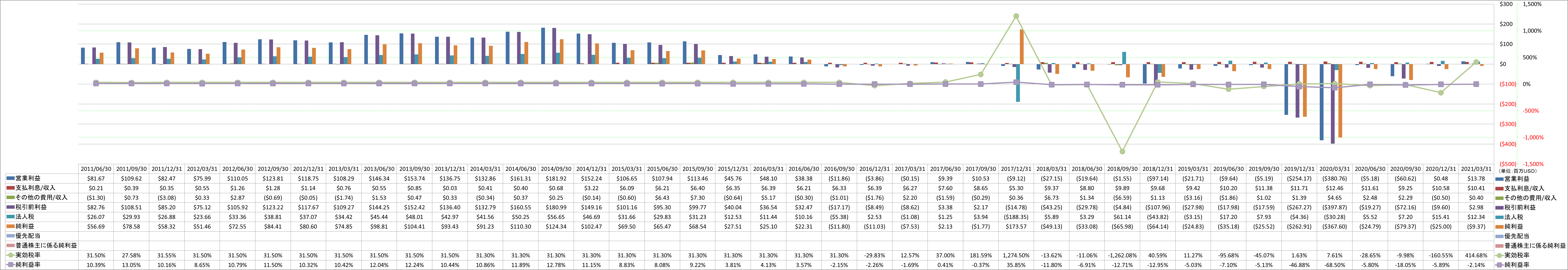
Task: Click the 181.59% effective tax rate cell
Action: click(x=981, y=255)
